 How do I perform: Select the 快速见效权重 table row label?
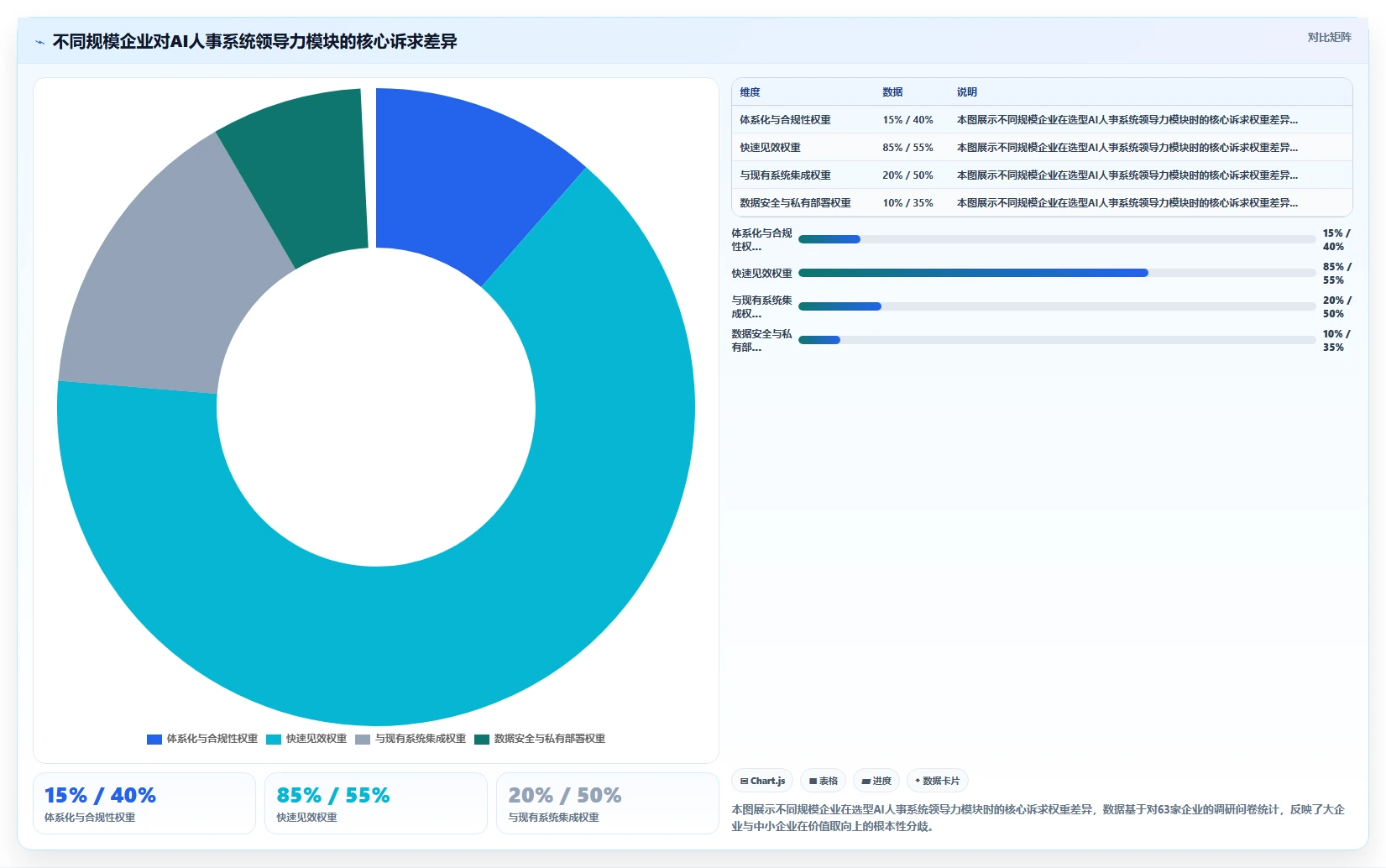[770, 148]
